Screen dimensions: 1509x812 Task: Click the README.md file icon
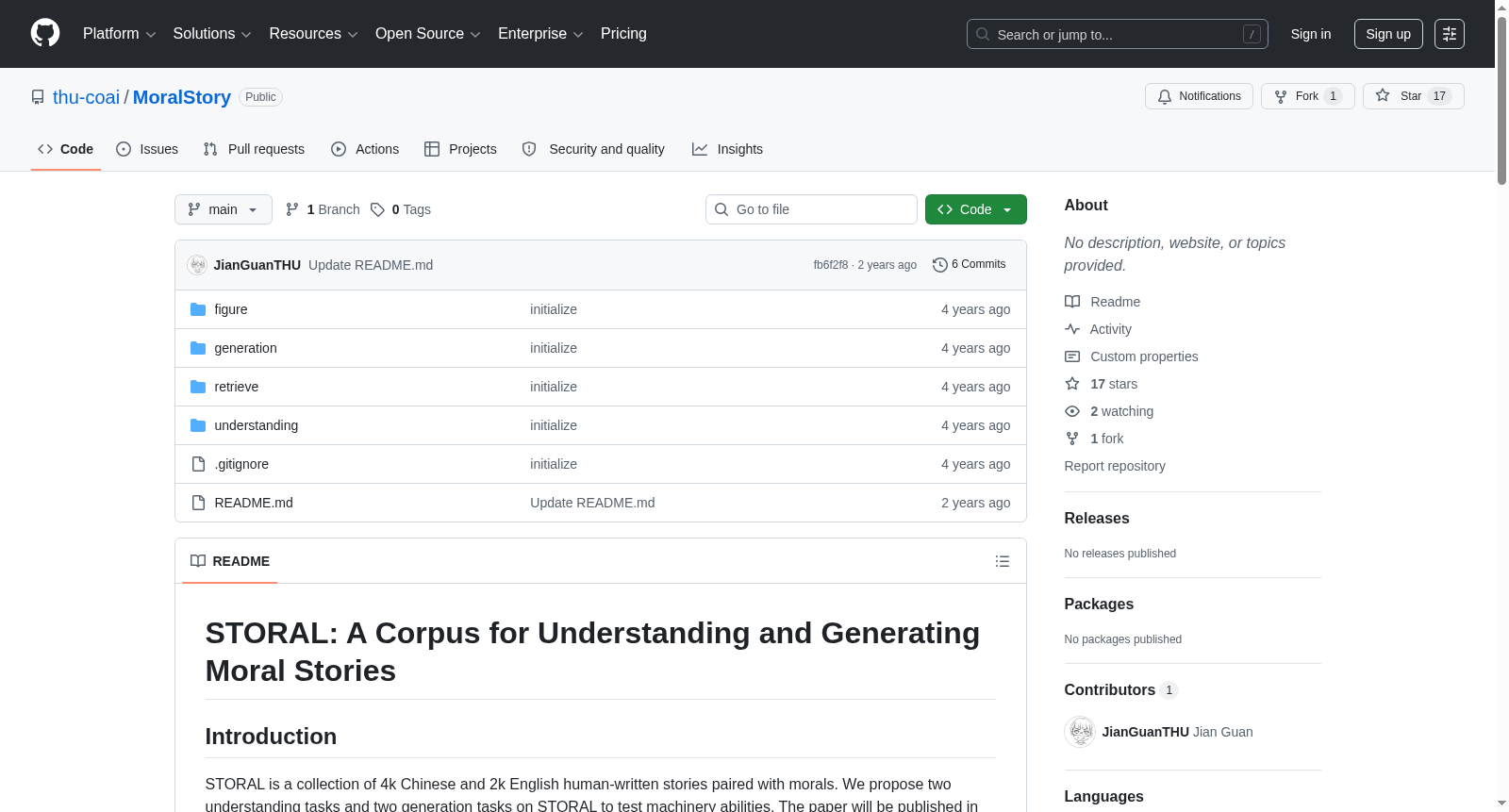[198, 503]
